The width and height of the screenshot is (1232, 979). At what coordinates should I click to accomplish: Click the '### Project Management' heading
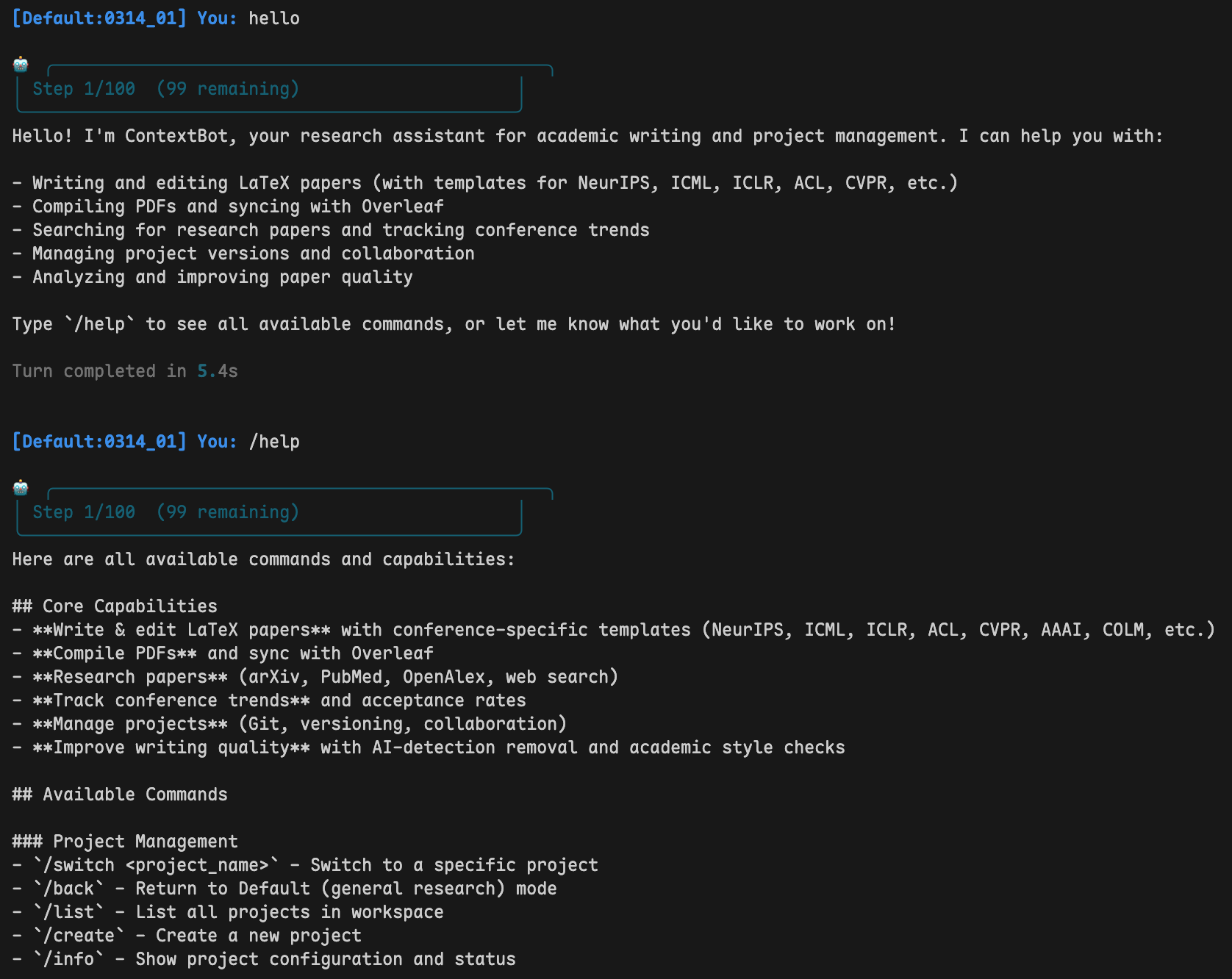(125, 842)
